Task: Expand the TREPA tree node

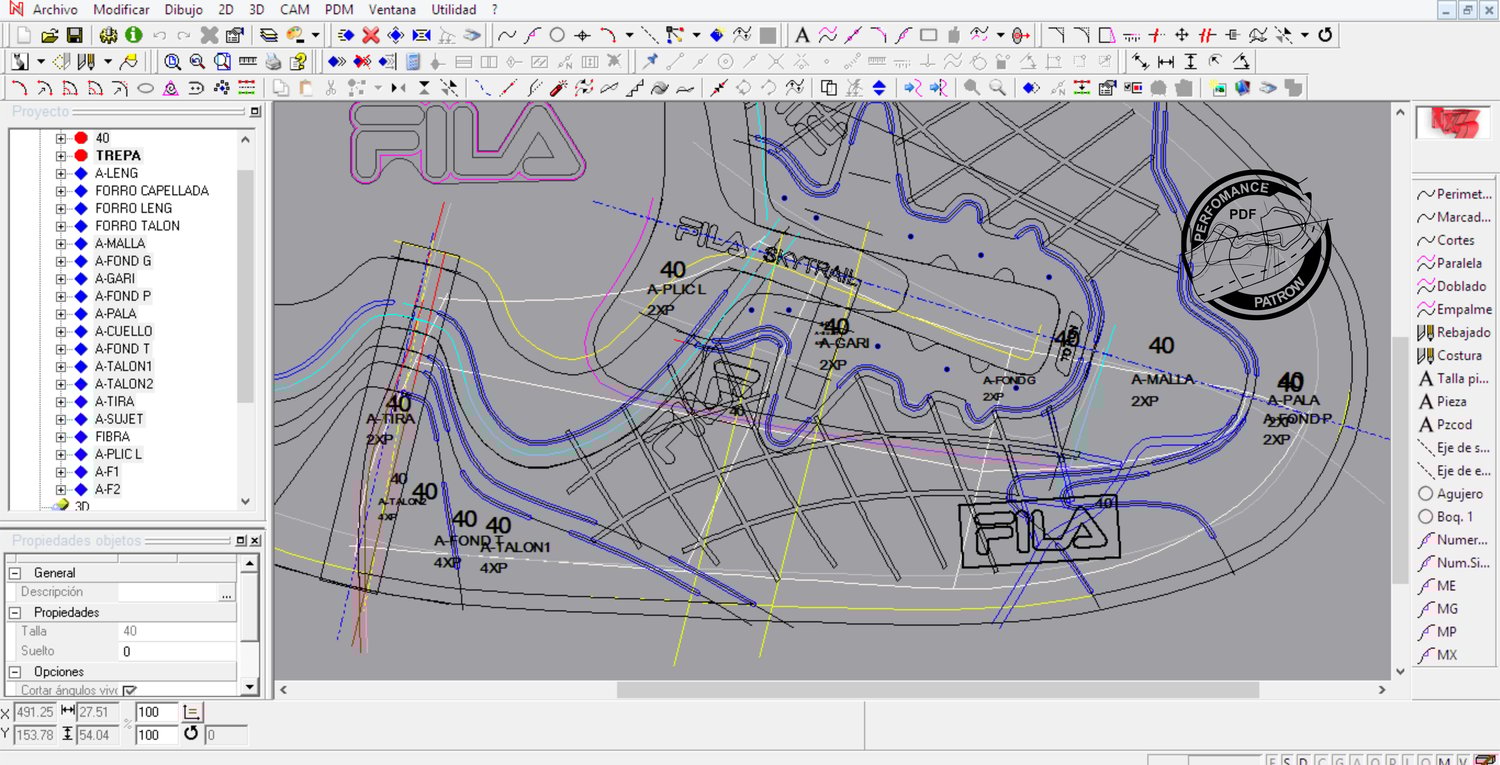Action: 61,156
